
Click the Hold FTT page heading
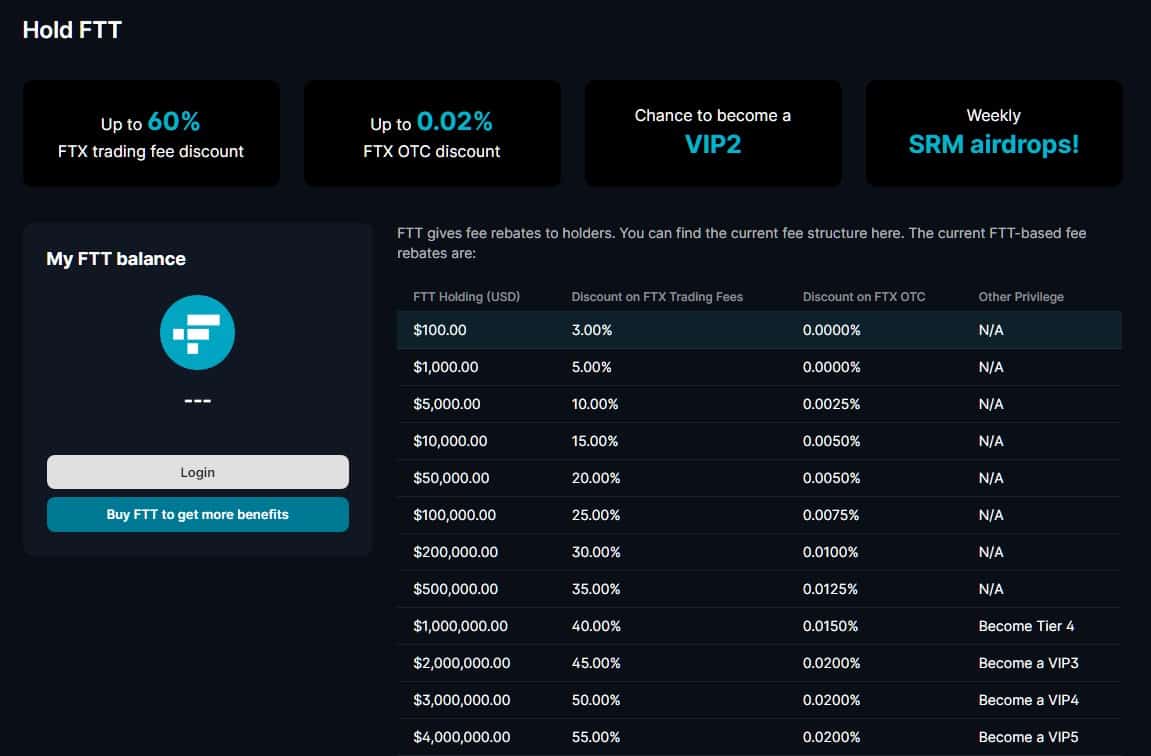coord(72,30)
